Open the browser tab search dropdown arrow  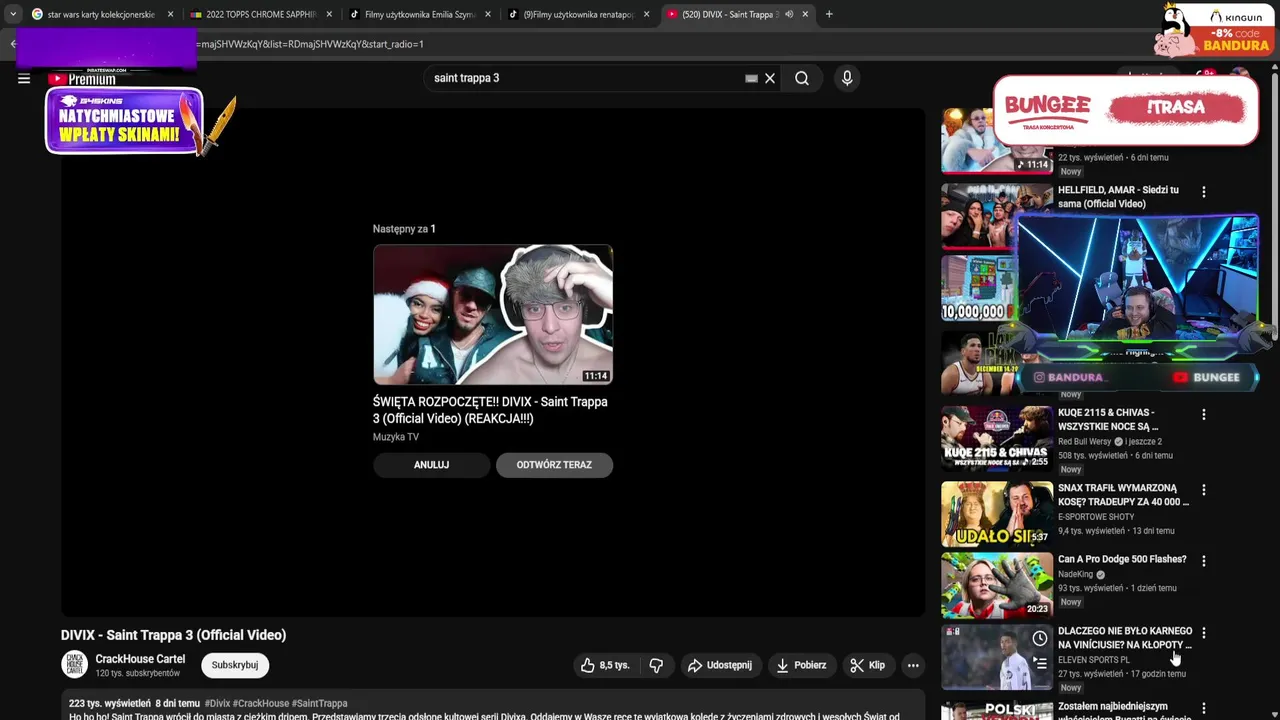[x=12, y=14]
